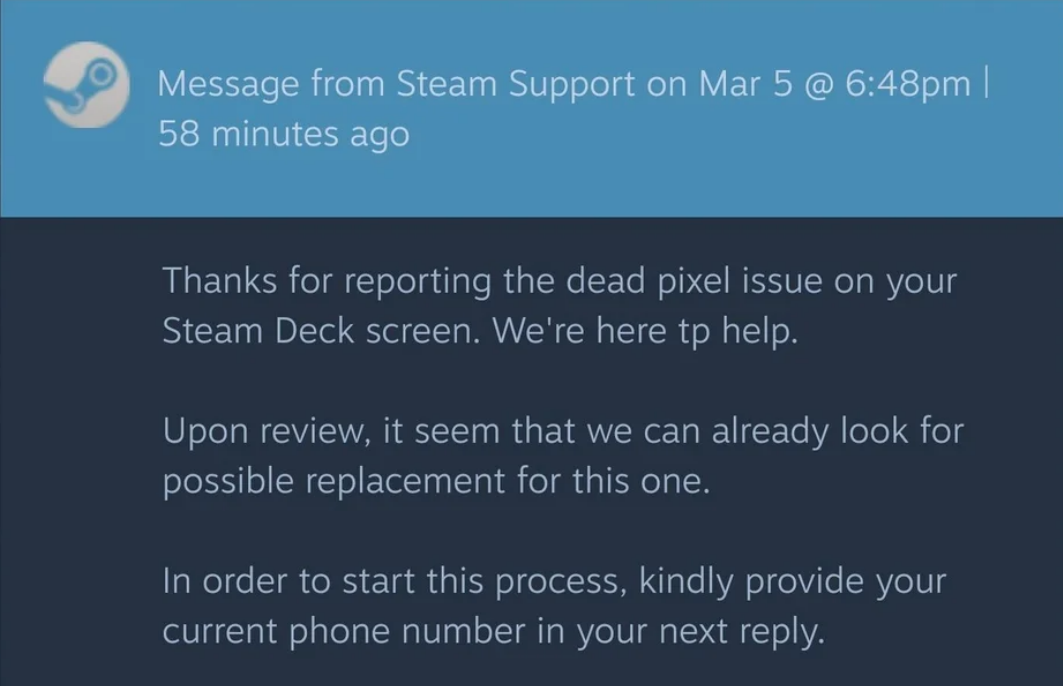
Task: Click the words 'for this one.'
Action: tap(614, 481)
